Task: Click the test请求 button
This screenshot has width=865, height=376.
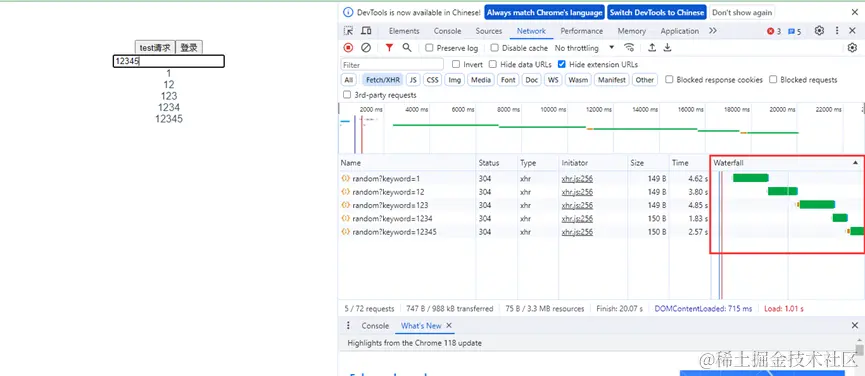Action: tap(155, 48)
